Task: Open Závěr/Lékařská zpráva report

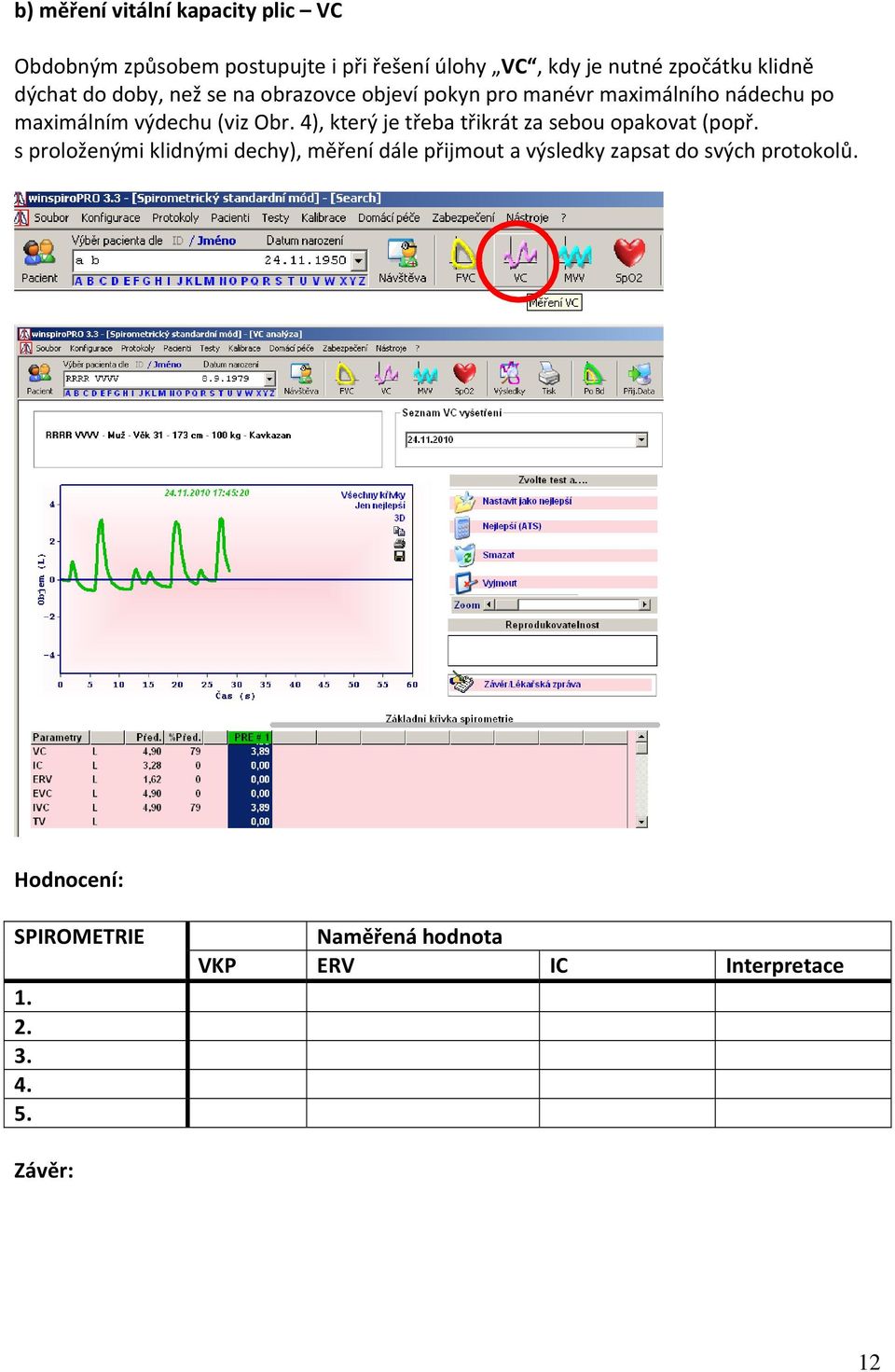Action: 531,685
